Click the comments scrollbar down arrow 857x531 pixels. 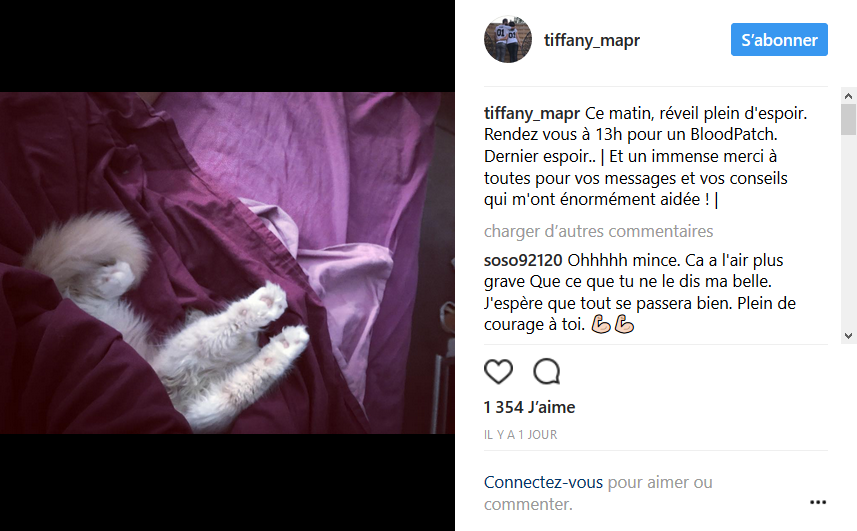[x=848, y=336]
